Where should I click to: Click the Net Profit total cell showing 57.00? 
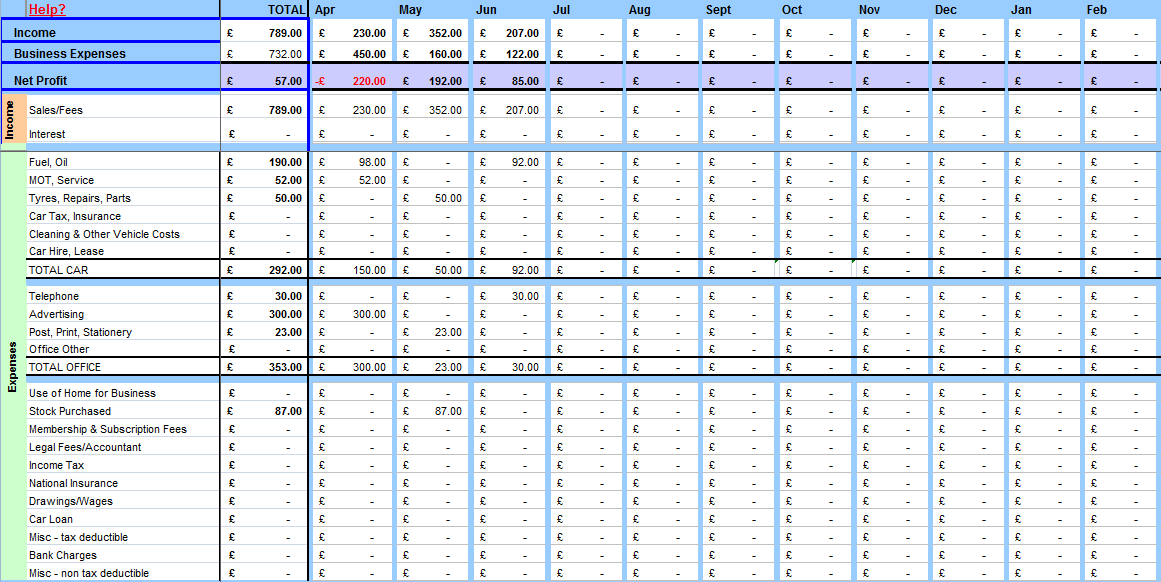(265, 81)
